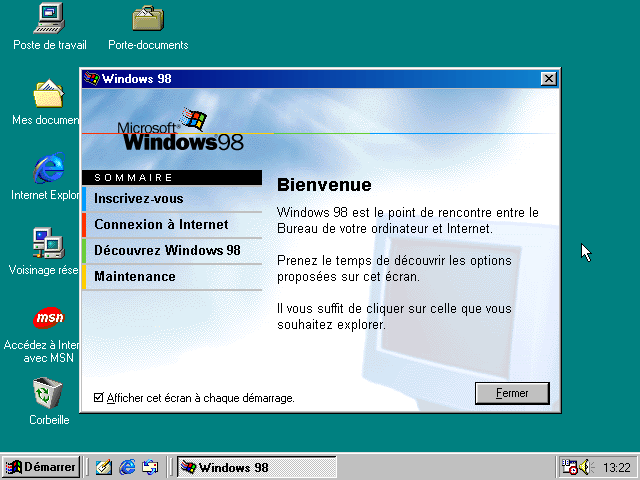Open the Maintenance menu entry
This screenshot has height=480, width=640.
135,277
